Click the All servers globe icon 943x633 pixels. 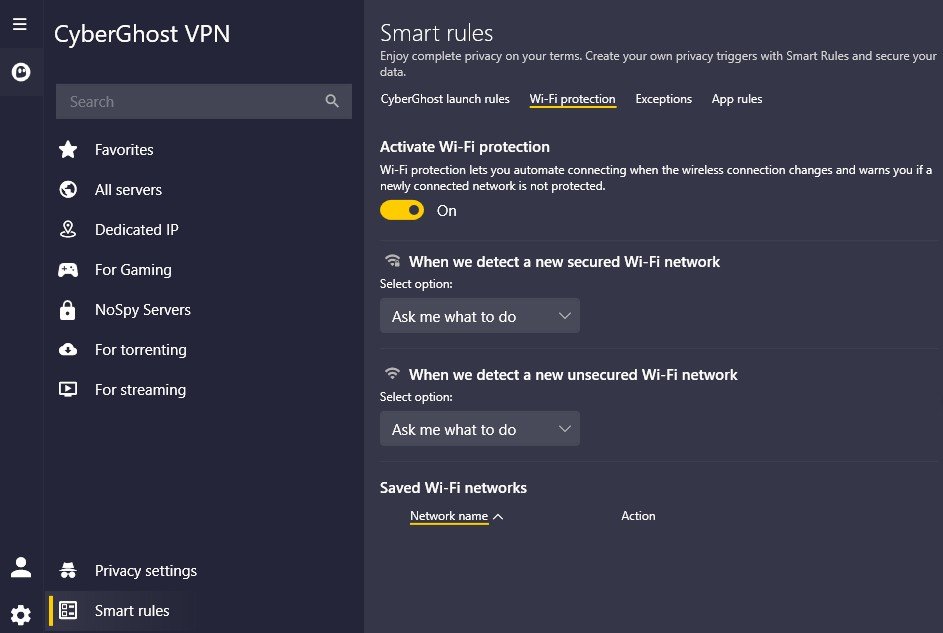coord(68,189)
